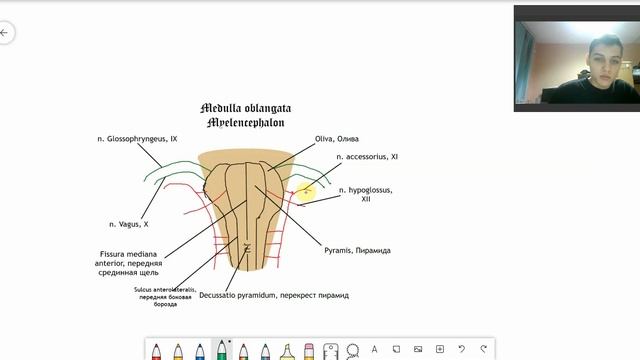Select the blue pen tool
Viewport: 640px width, 360px height.
(x=200, y=351)
